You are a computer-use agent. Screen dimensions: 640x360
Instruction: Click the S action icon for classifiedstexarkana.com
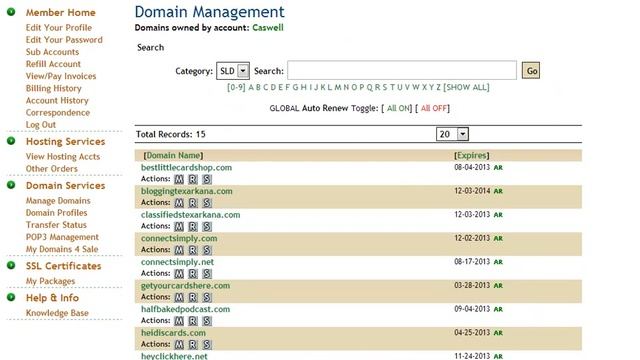click(207, 227)
